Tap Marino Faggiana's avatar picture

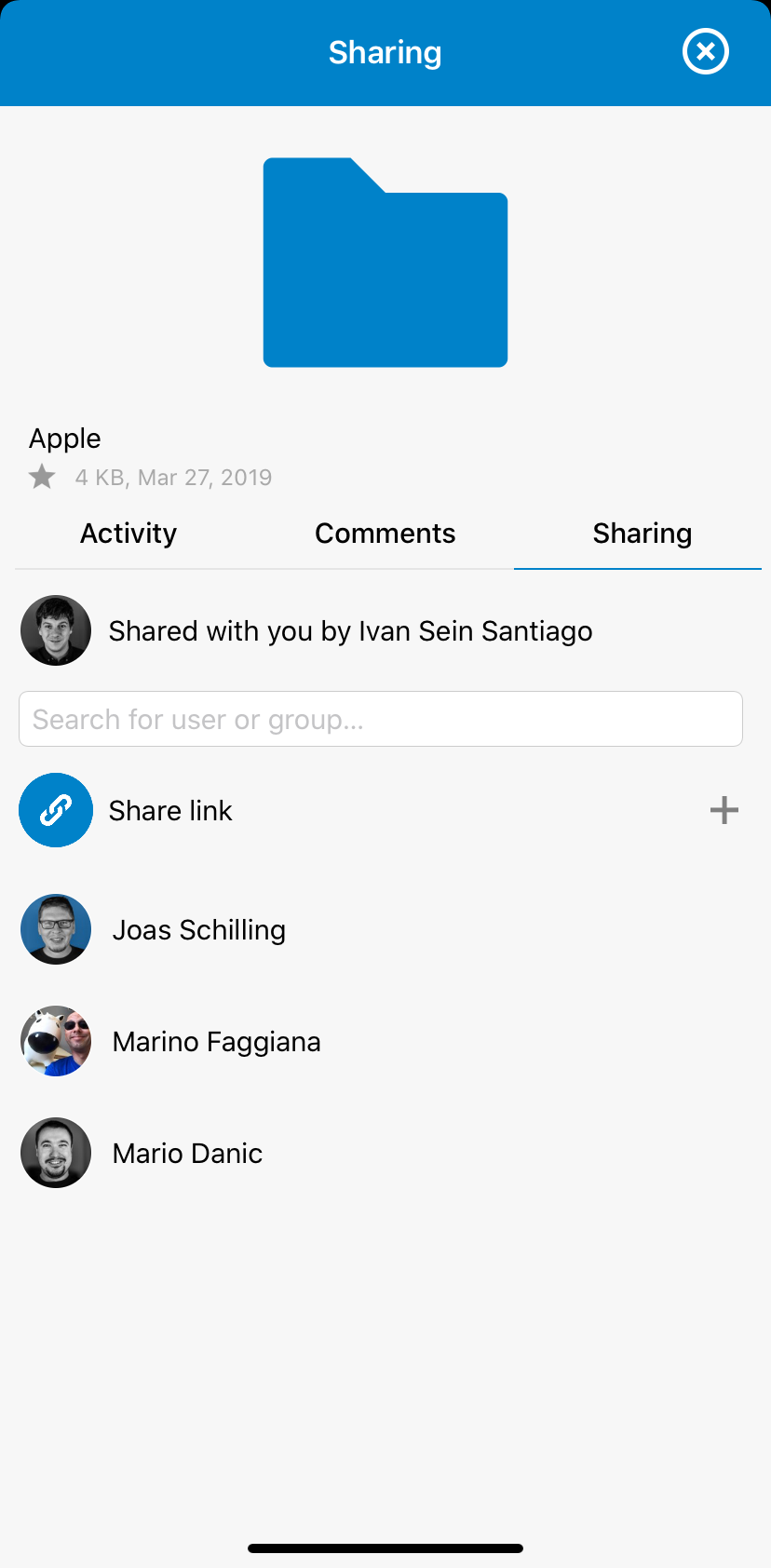click(56, 1041)
